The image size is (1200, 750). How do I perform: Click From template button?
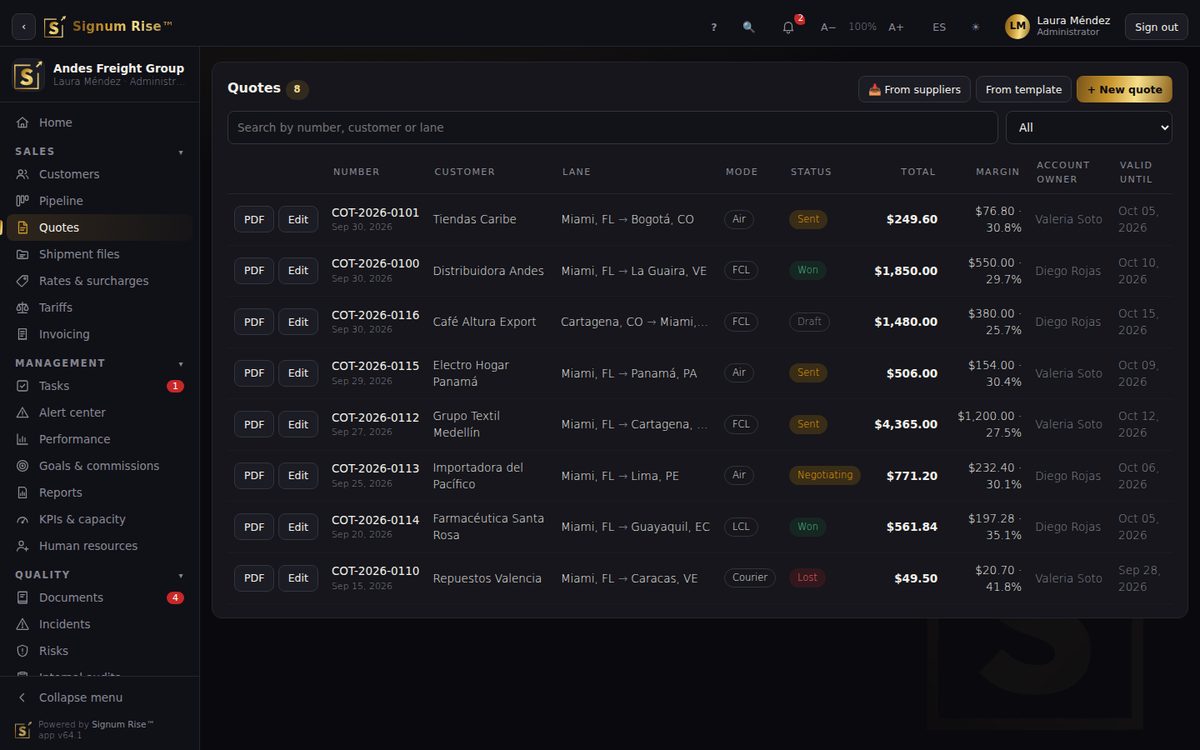point(1023,89)
